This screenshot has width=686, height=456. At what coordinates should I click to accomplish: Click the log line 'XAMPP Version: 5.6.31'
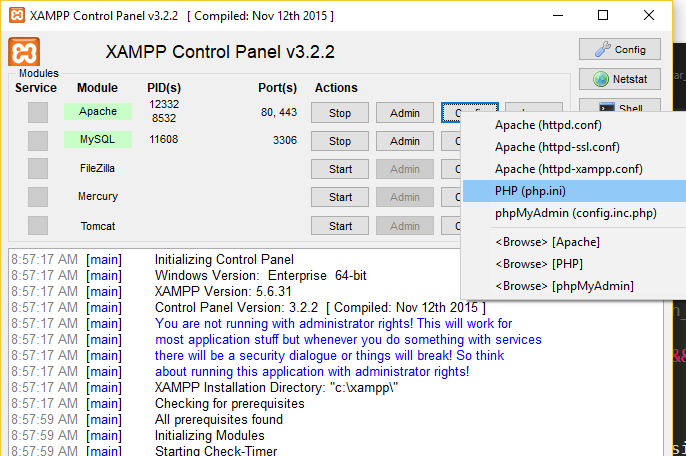[x=223, y=291]
